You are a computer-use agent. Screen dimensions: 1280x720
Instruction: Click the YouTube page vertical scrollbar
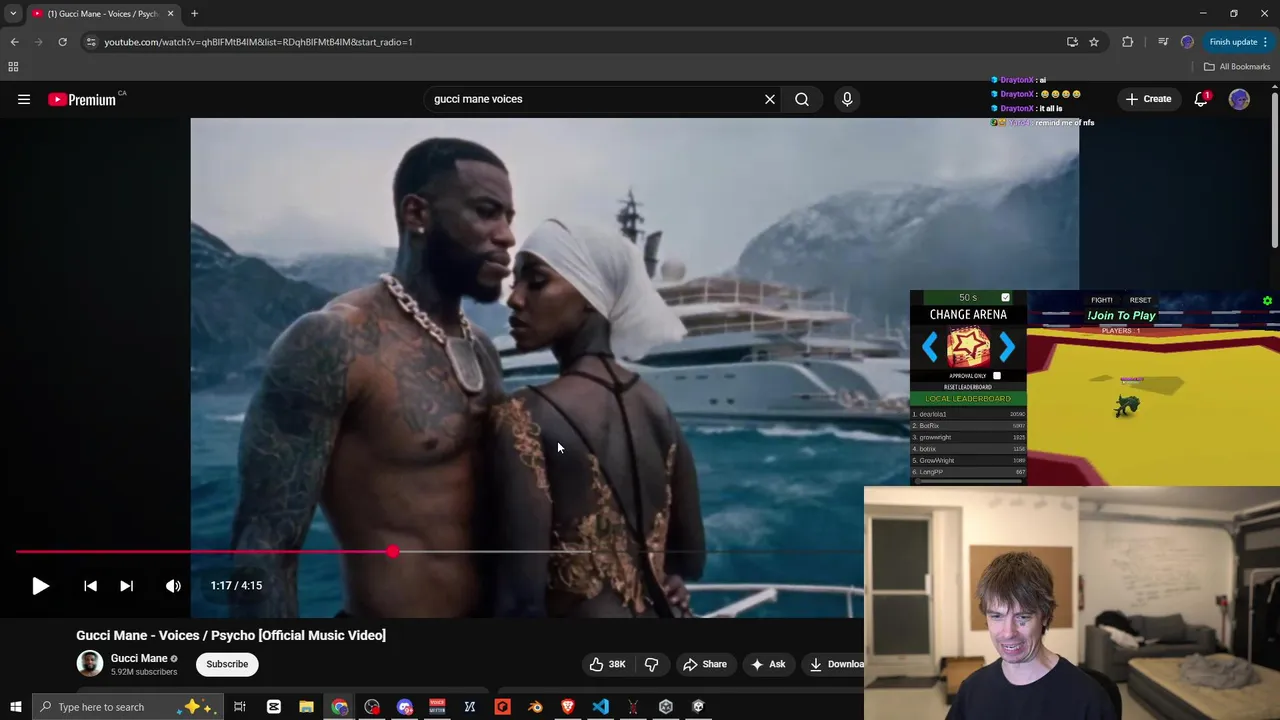(1274, 170)
